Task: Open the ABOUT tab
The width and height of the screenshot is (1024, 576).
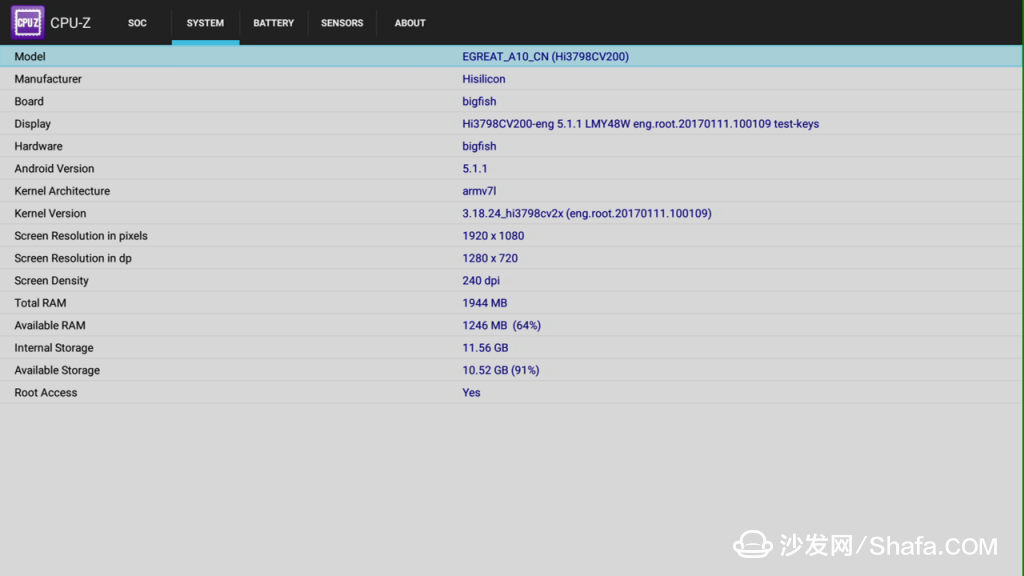Action: [410, 23]
